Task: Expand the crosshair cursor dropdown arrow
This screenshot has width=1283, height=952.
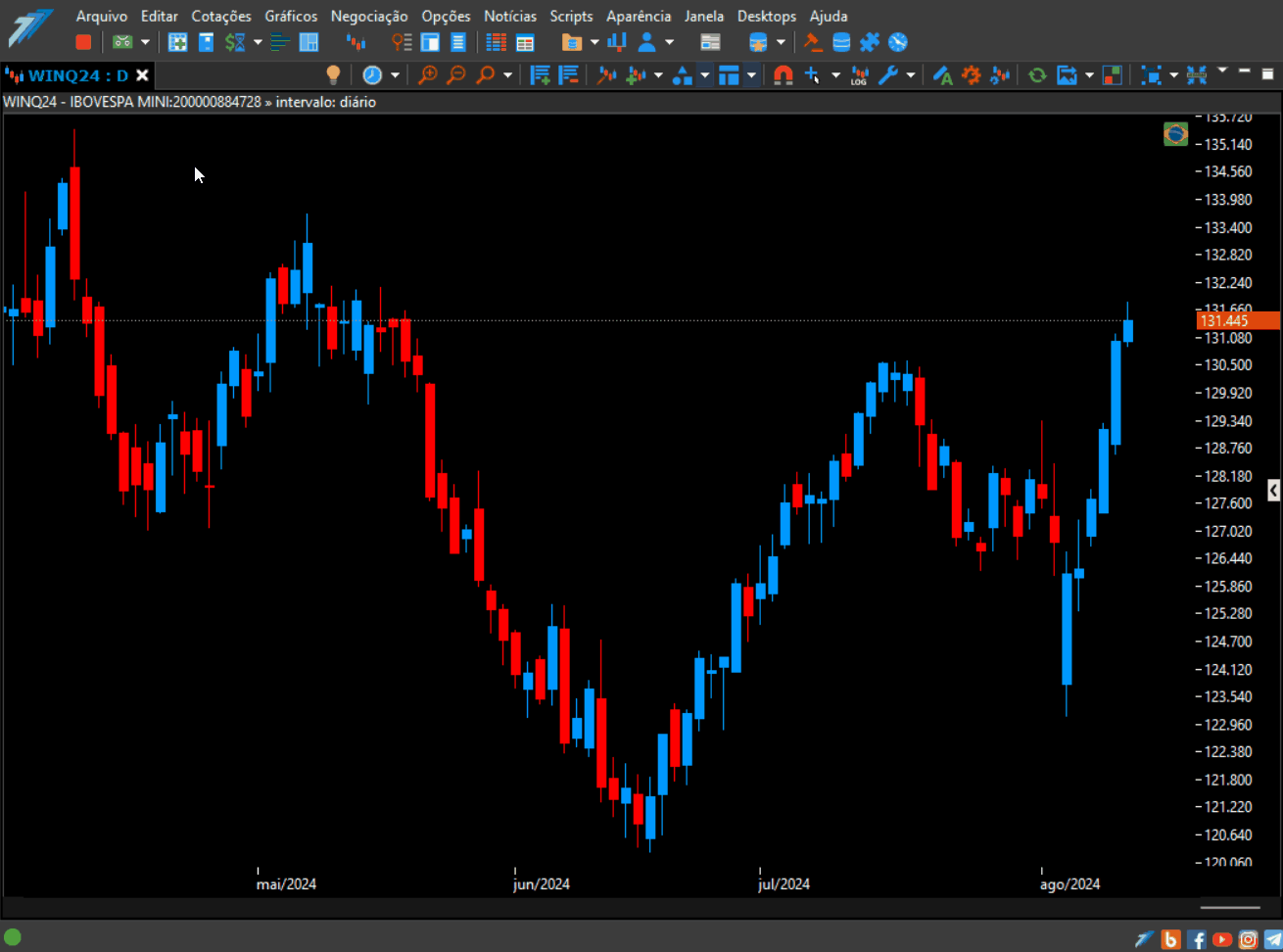Action: coord(835,74)
